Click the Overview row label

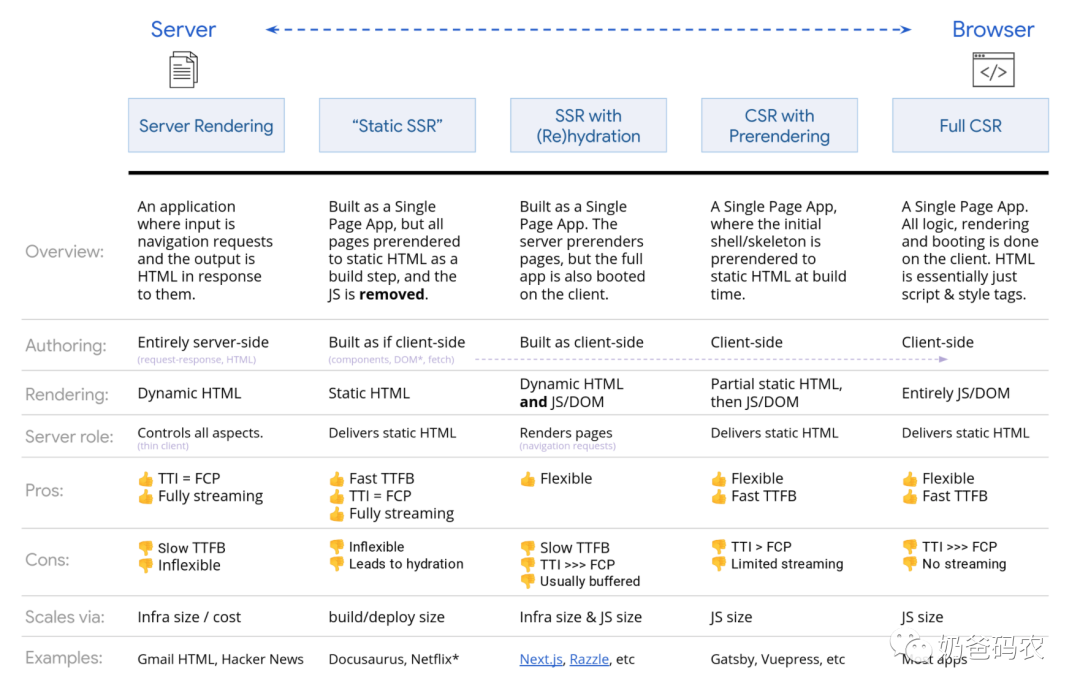pyautogui.click(x=65, y=251)
